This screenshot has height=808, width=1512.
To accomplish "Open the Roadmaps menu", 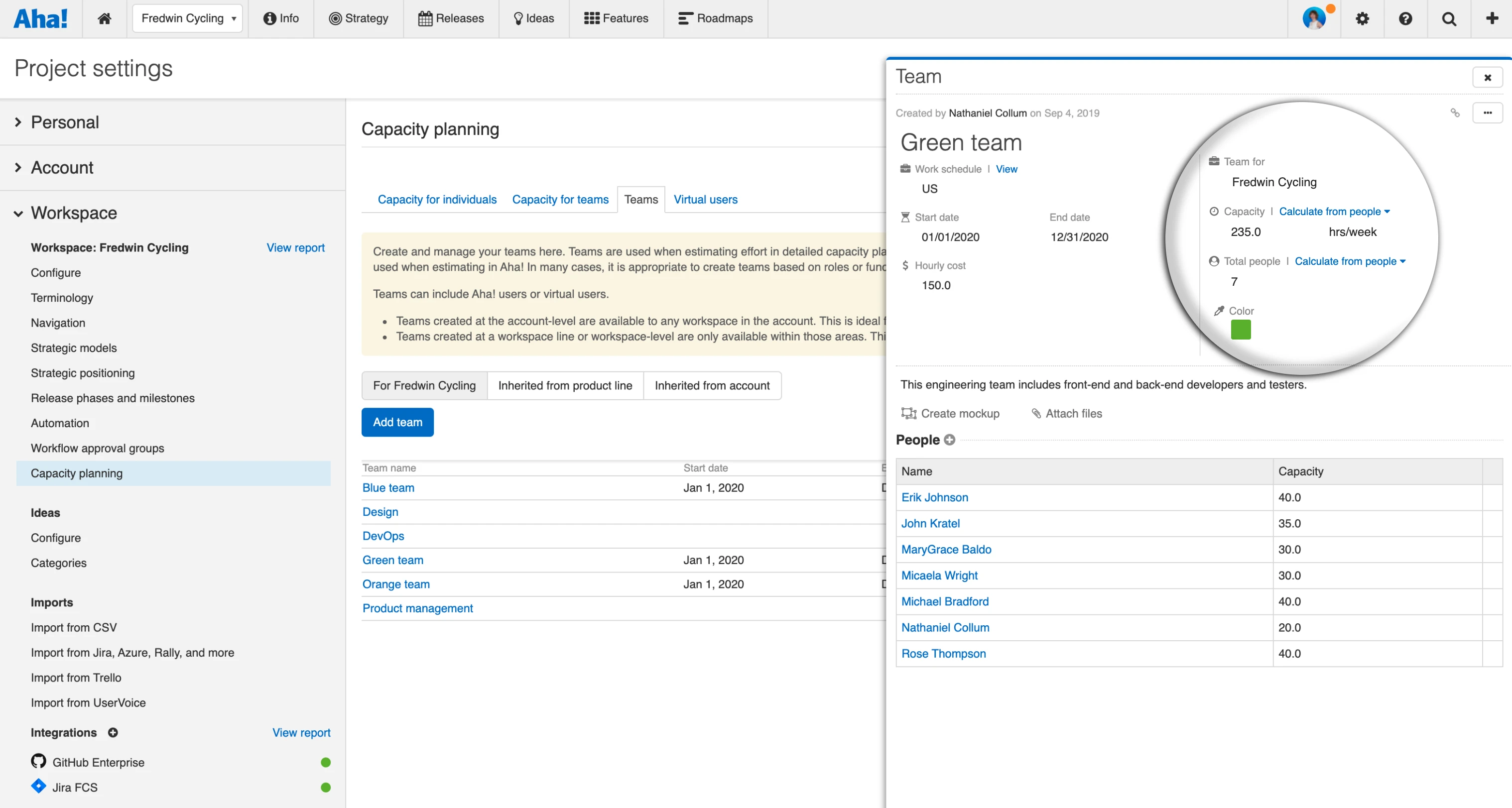I will pyautogui.click(x=715, y=18).
